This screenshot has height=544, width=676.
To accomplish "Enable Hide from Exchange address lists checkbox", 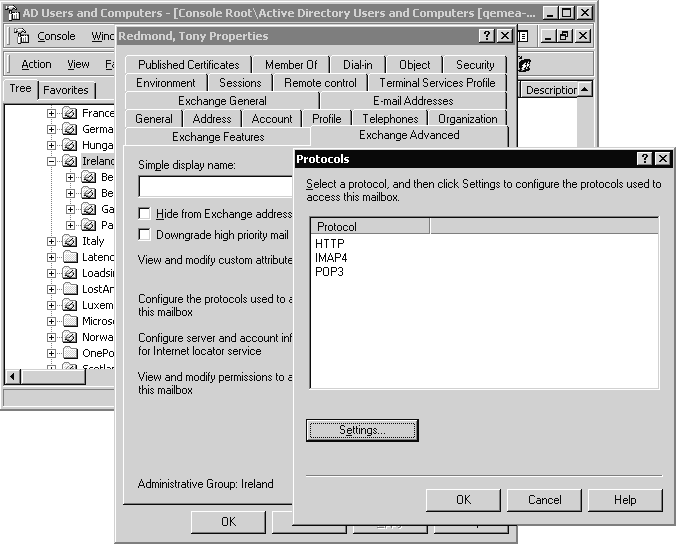I will click(145, 214).
